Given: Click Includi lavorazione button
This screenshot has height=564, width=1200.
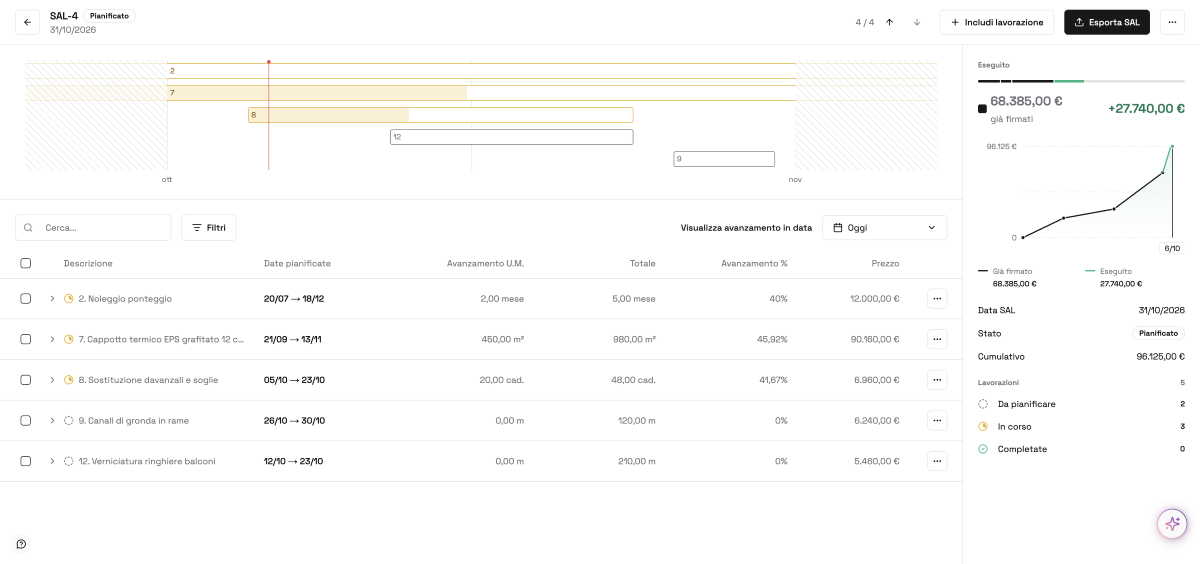Looking at the screenshot, I should pos(996,22).
